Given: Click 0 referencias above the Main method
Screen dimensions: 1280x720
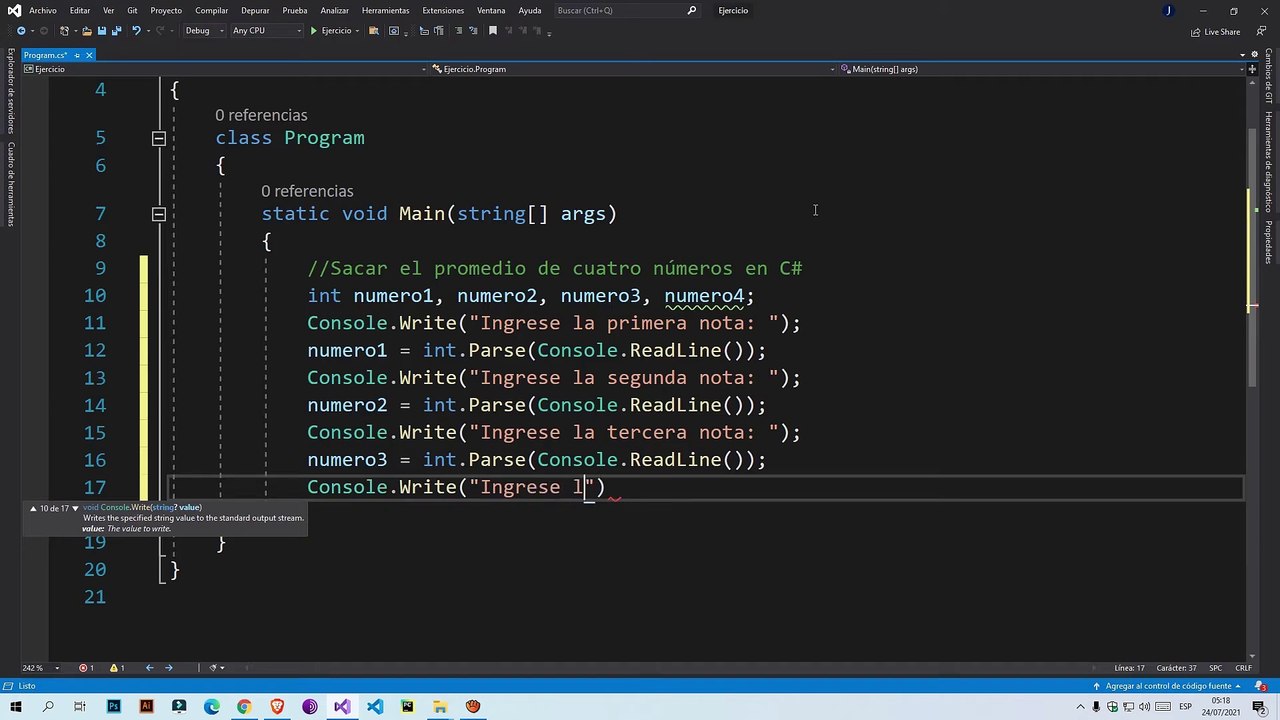Looking at the screenshot, I should click(x=307, y=191).
